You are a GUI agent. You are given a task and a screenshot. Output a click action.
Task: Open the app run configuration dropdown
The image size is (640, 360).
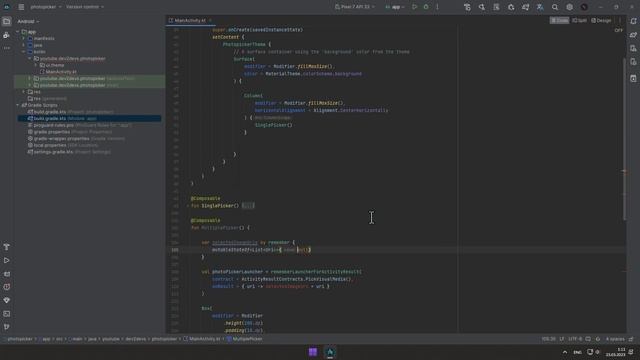click(x=394, y=7)
